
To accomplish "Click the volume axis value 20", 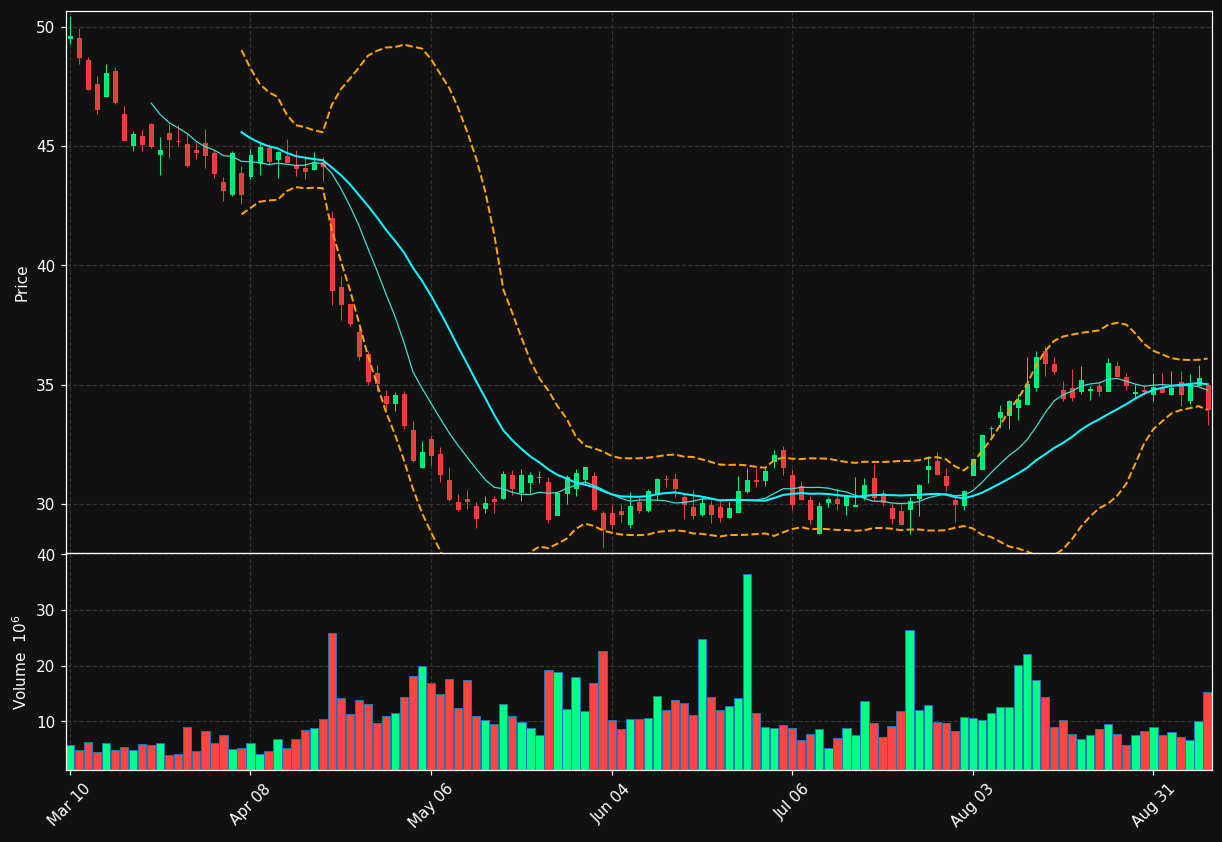I will [46, 667].
